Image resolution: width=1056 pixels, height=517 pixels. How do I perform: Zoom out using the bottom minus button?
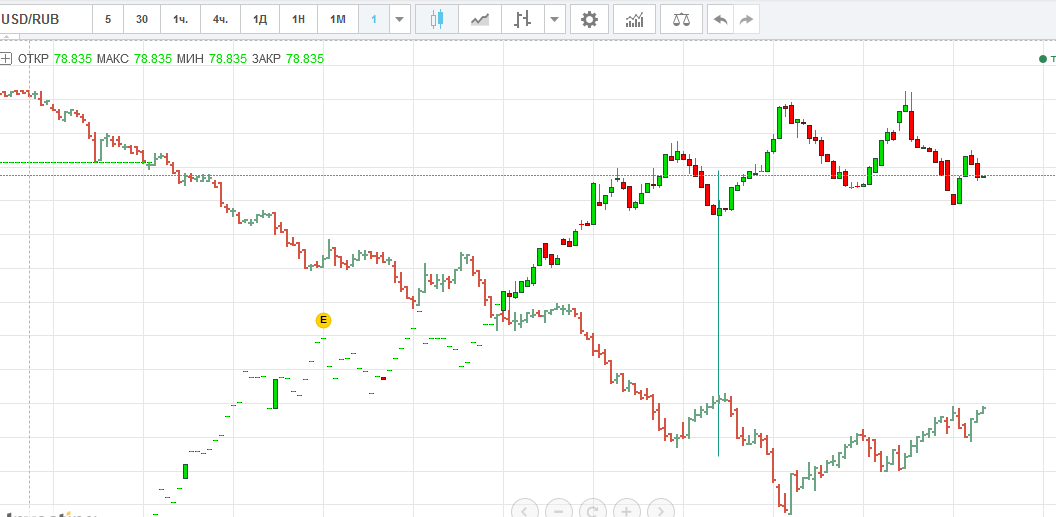click(558, 510)
